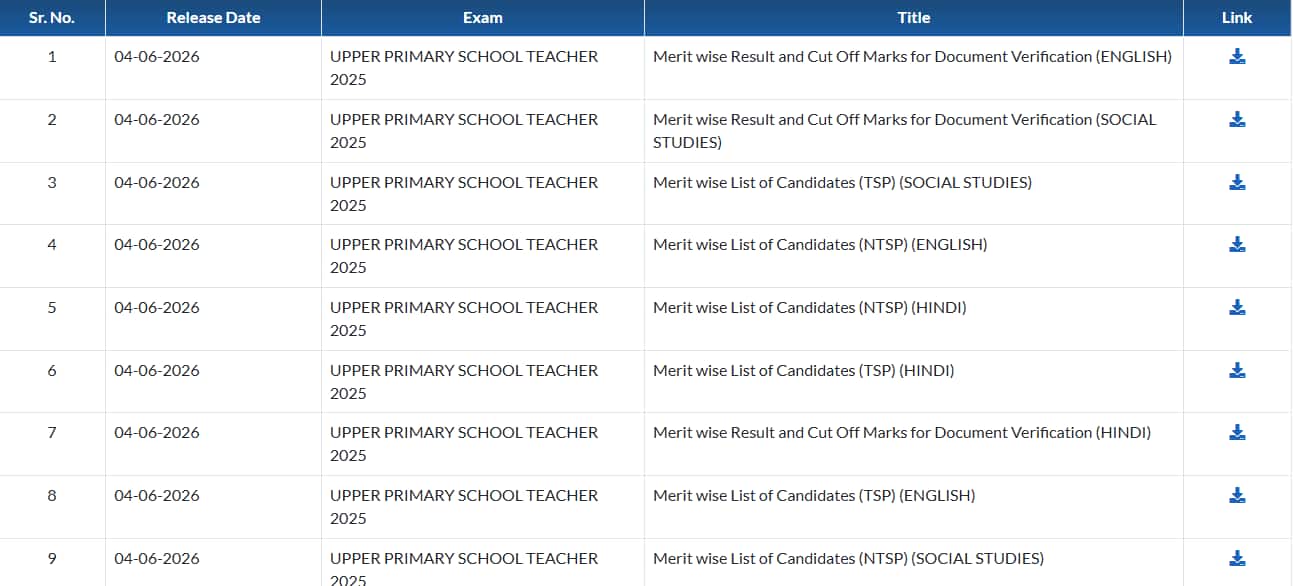Click the Release Date column header
The height and width of the screenshot is (586, 1293).
[213, 18]
